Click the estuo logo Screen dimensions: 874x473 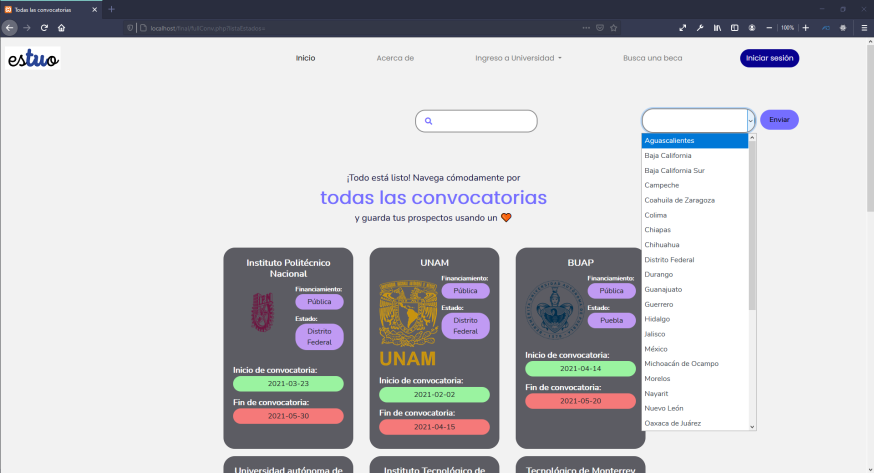pos(33,58)
